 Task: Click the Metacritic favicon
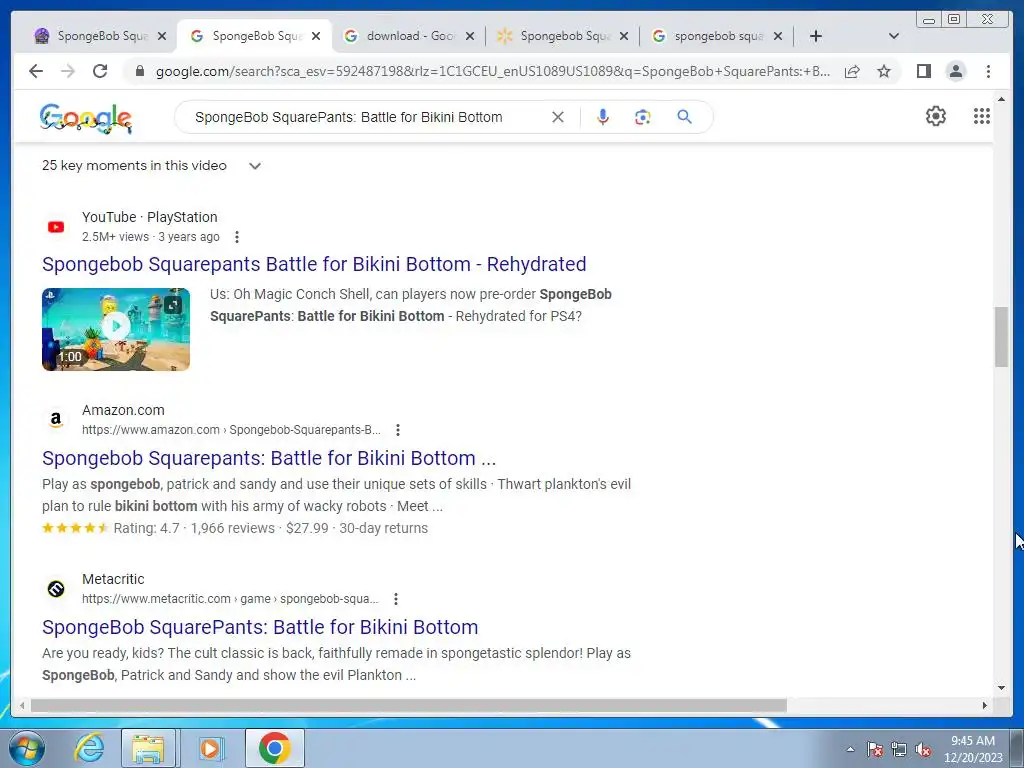pyautogui.click(x=56, y=589)
